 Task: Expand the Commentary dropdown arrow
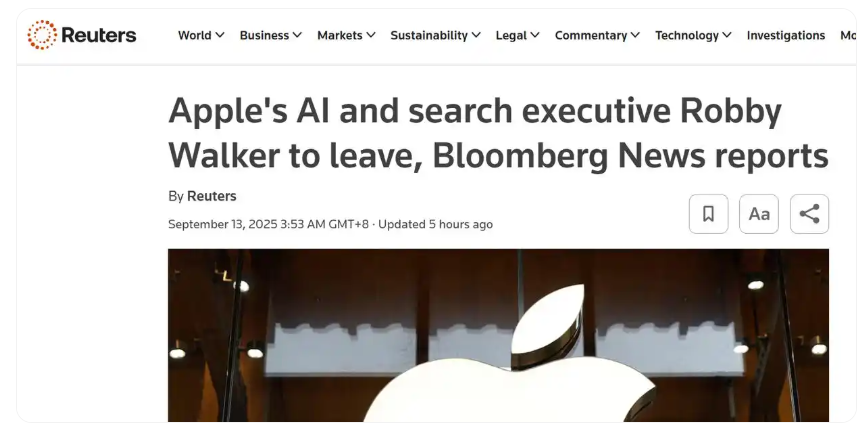[635, 35]
